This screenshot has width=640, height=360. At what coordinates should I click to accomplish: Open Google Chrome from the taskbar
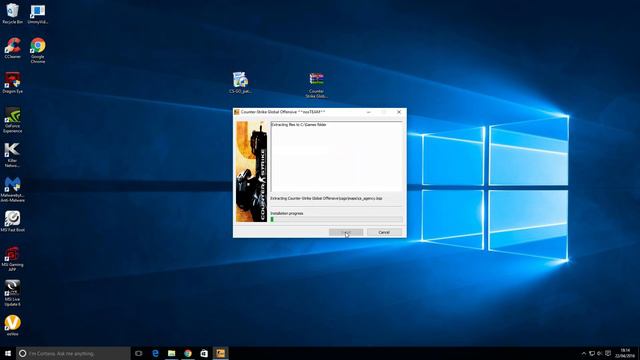188,353
